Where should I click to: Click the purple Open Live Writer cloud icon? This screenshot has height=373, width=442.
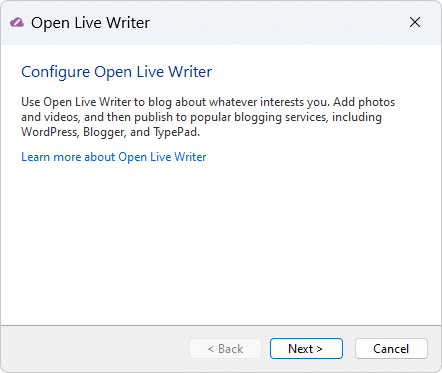[17, 23]
